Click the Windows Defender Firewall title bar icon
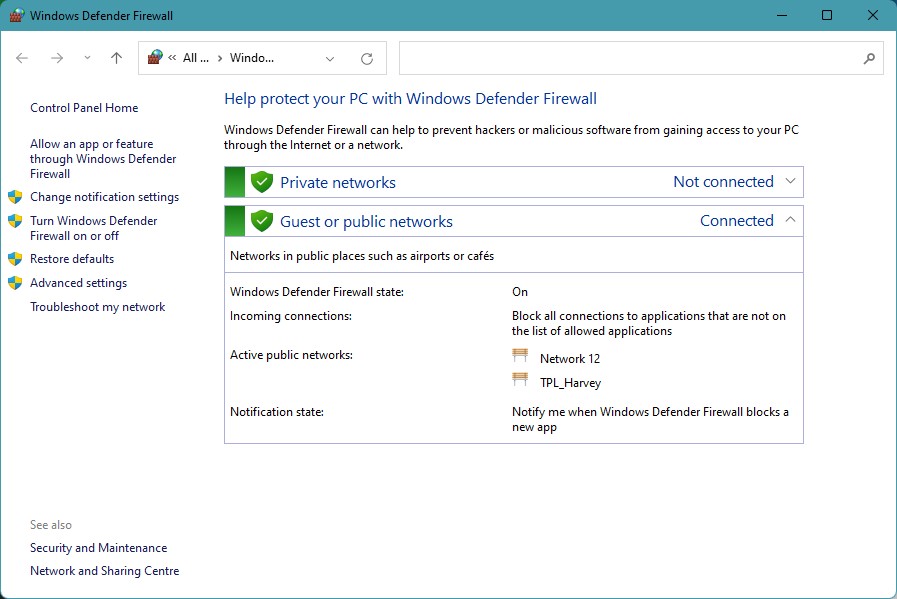 (x=17, y=15)
